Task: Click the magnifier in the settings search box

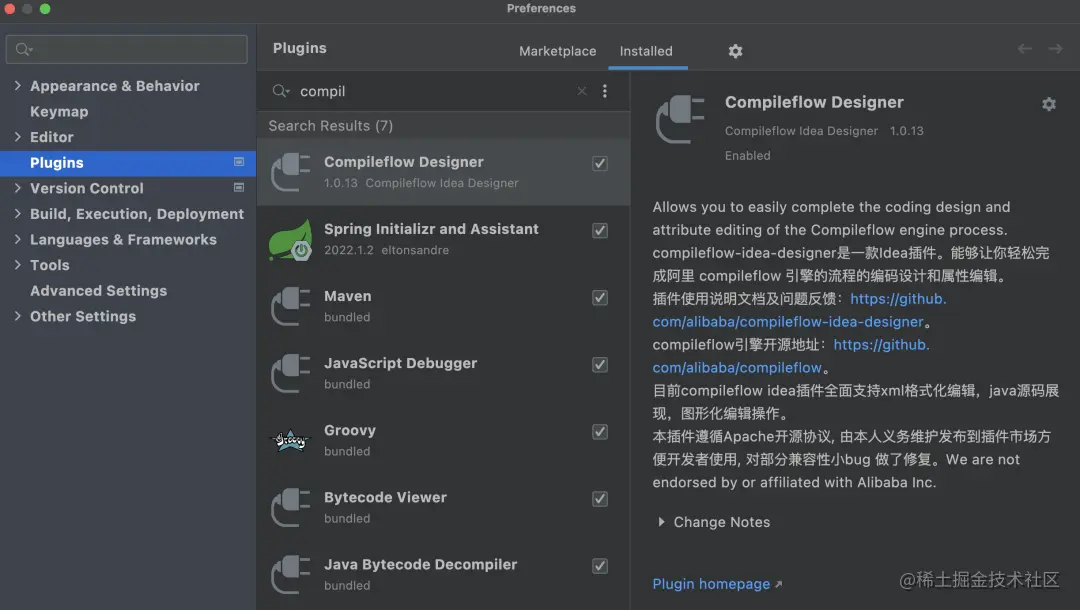Action: pyautogui.click(x=23, y=50)
